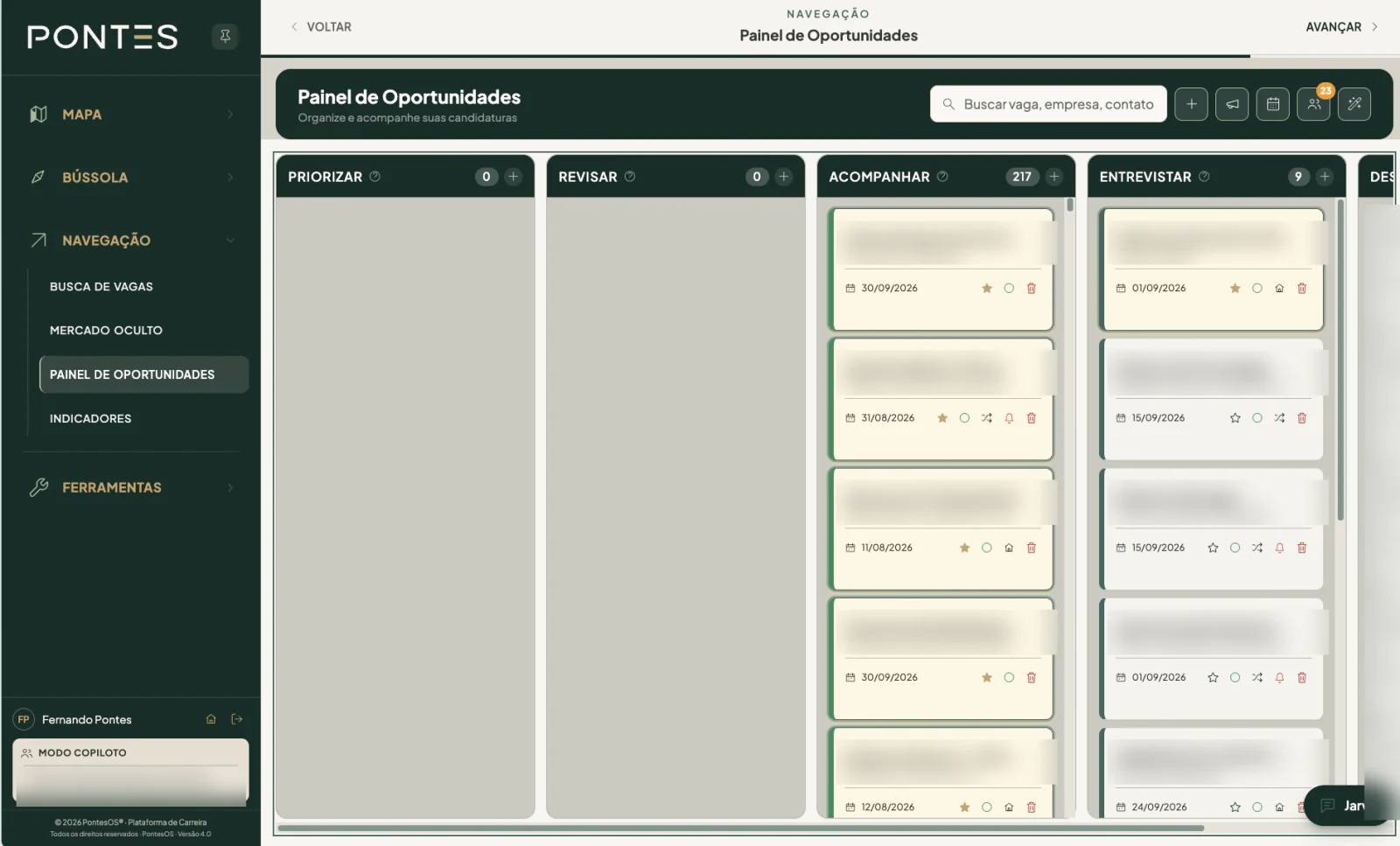Show help info for the PRIORIZAR column
The width and height of the screenshot is (1400, 846).
(x=374, y=176)
